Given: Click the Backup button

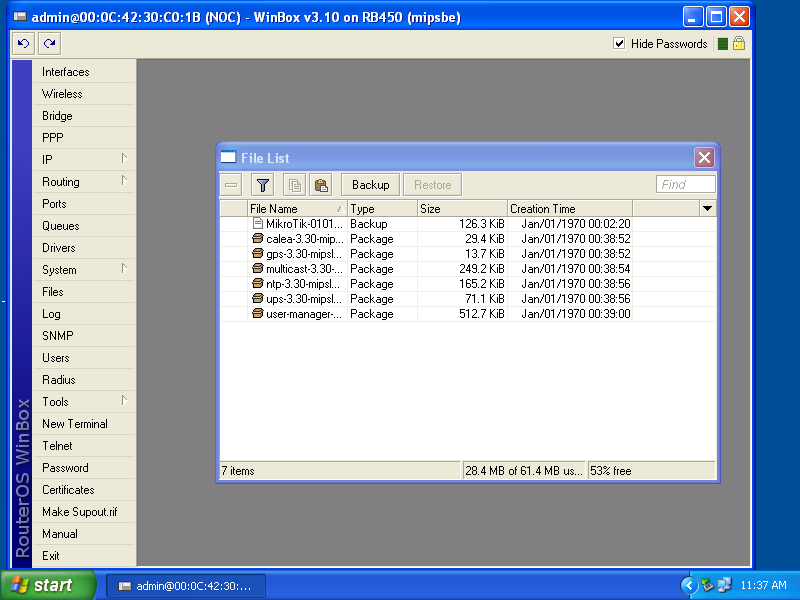Looking at the screenshot, I should (370, 184).
